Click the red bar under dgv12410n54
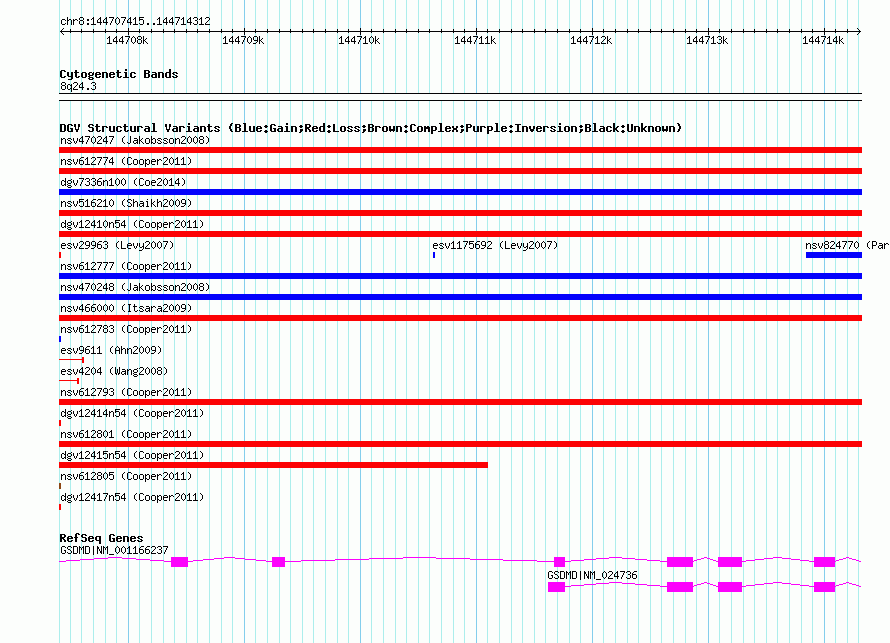This screenshot has height=643, width=890. pyautogui.click(x=460, y=234)
